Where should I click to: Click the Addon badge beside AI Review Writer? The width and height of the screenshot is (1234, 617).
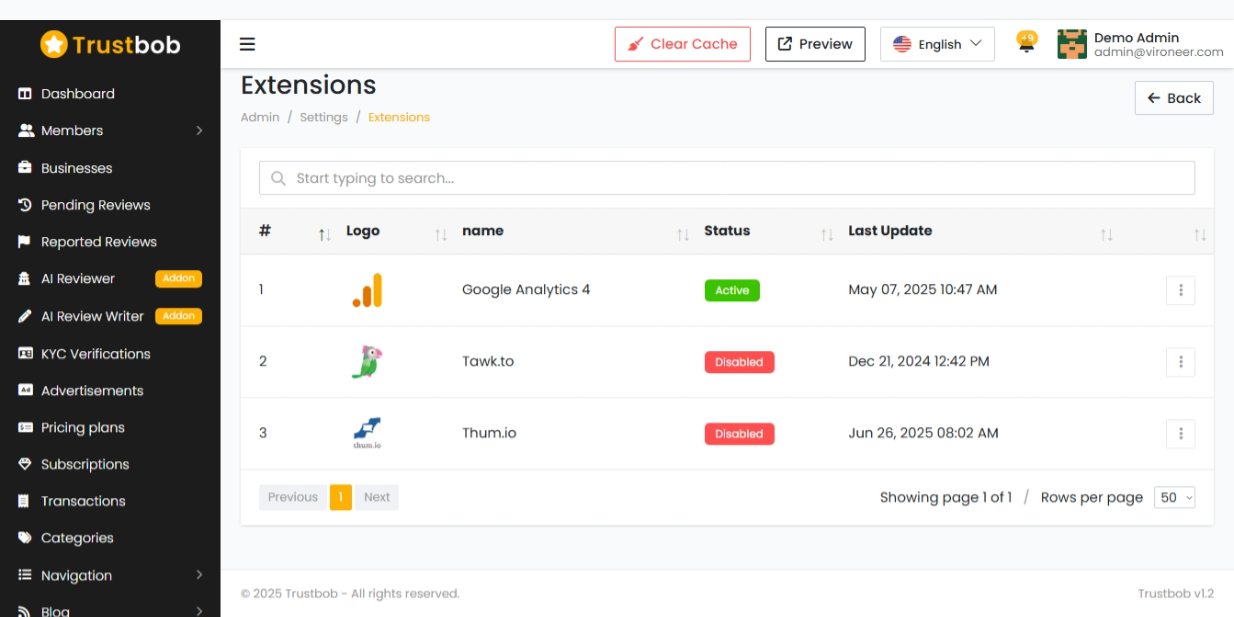(179, 316)
